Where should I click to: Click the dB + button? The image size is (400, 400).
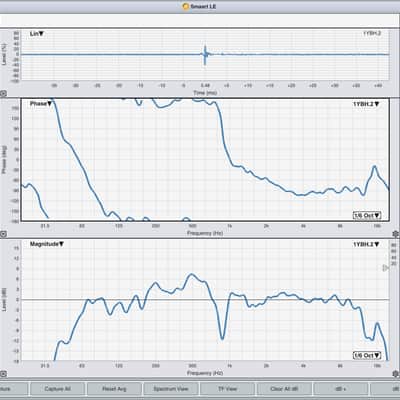click(x=341, y=389)
